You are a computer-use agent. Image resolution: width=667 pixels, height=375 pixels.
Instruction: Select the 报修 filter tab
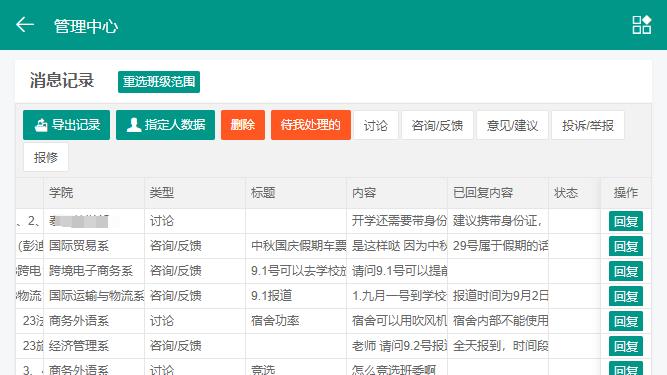[x=46, y=157]
